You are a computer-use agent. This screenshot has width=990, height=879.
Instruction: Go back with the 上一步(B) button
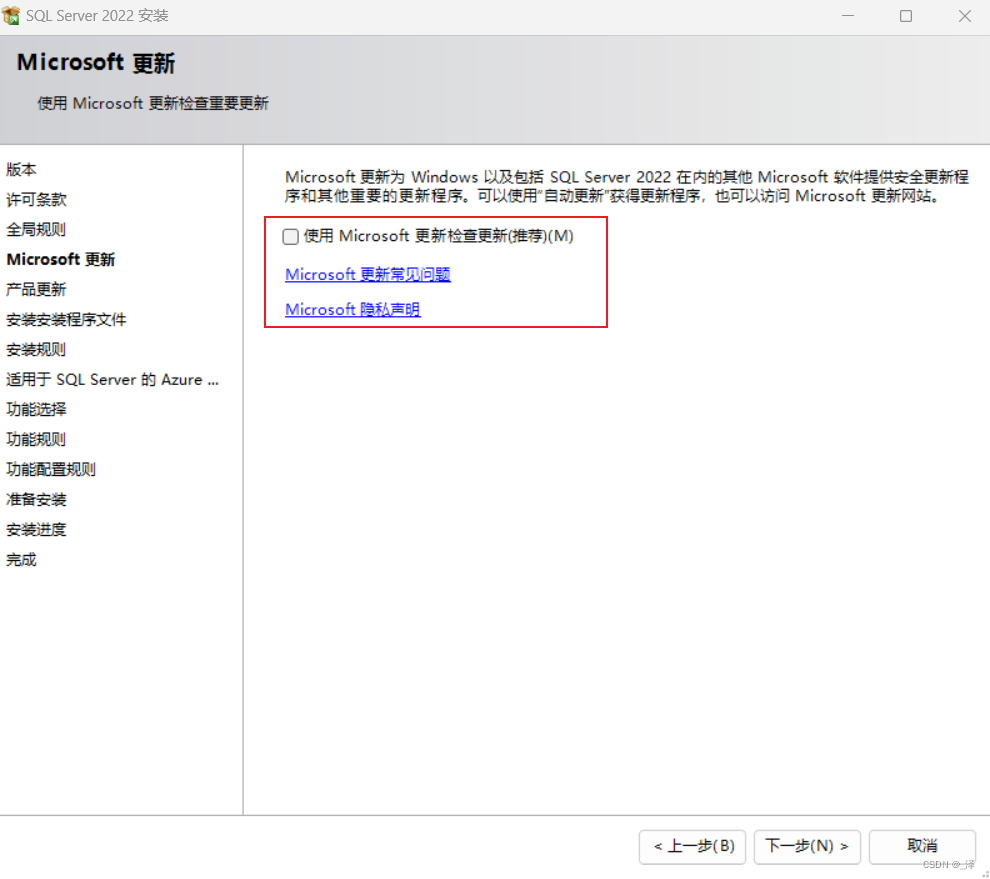tap(692, 846)
